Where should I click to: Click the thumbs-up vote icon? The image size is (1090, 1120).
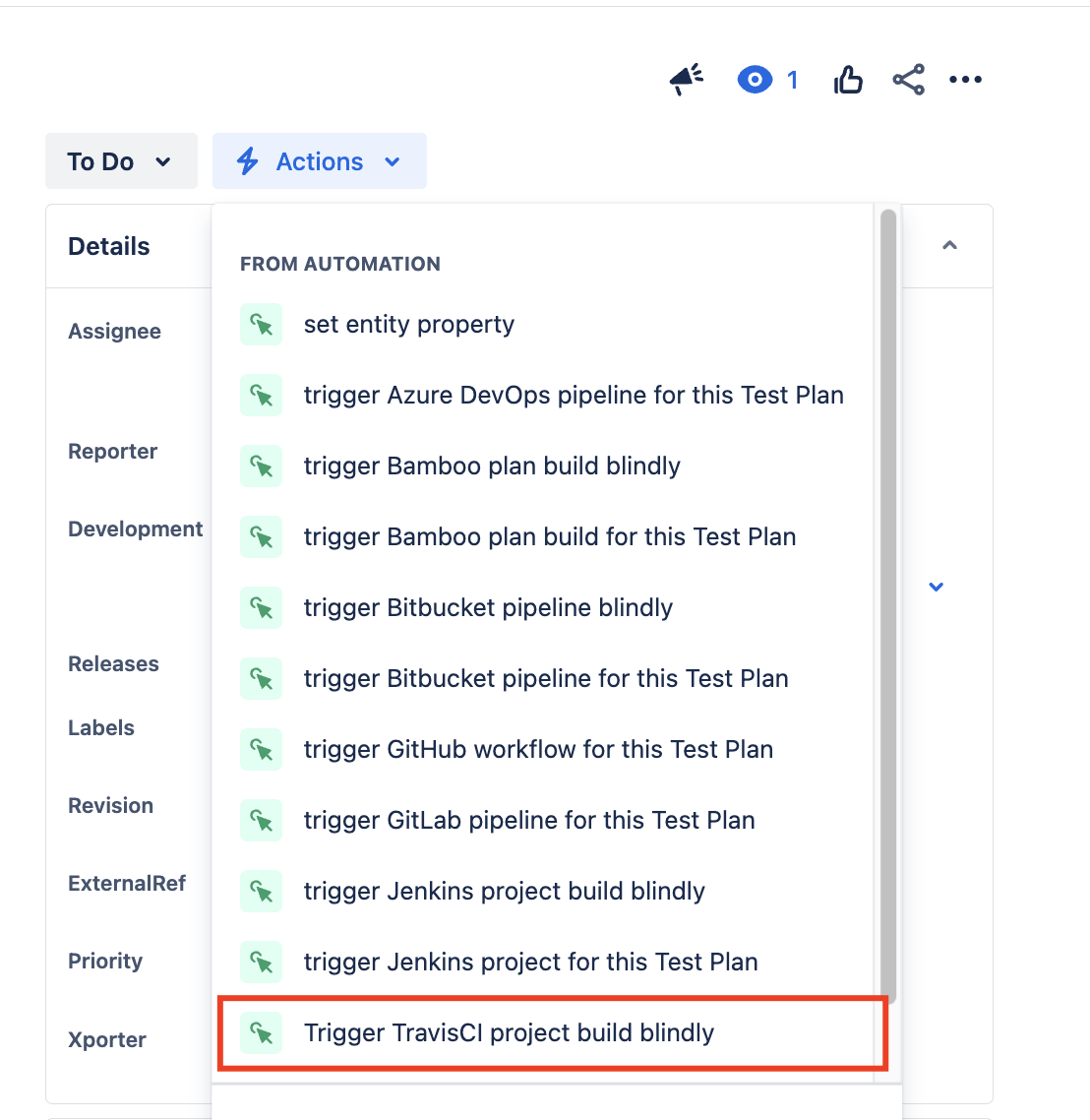[848, 80]
